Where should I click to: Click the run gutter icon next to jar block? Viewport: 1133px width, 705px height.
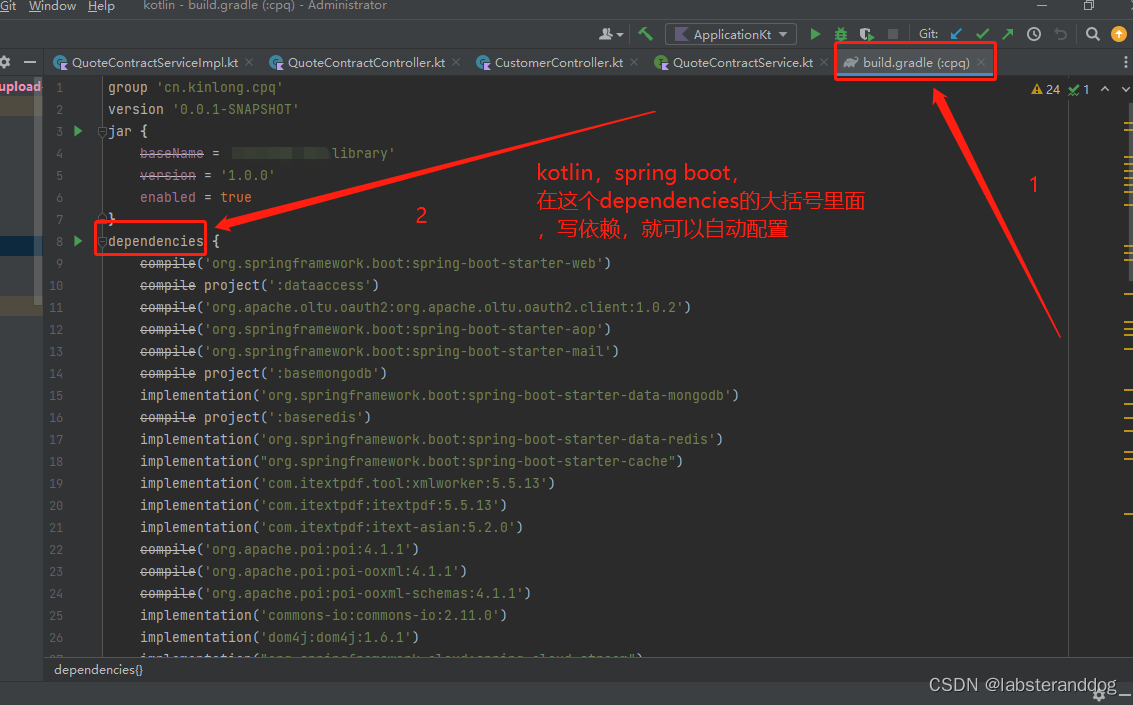(x=77, y=130)
